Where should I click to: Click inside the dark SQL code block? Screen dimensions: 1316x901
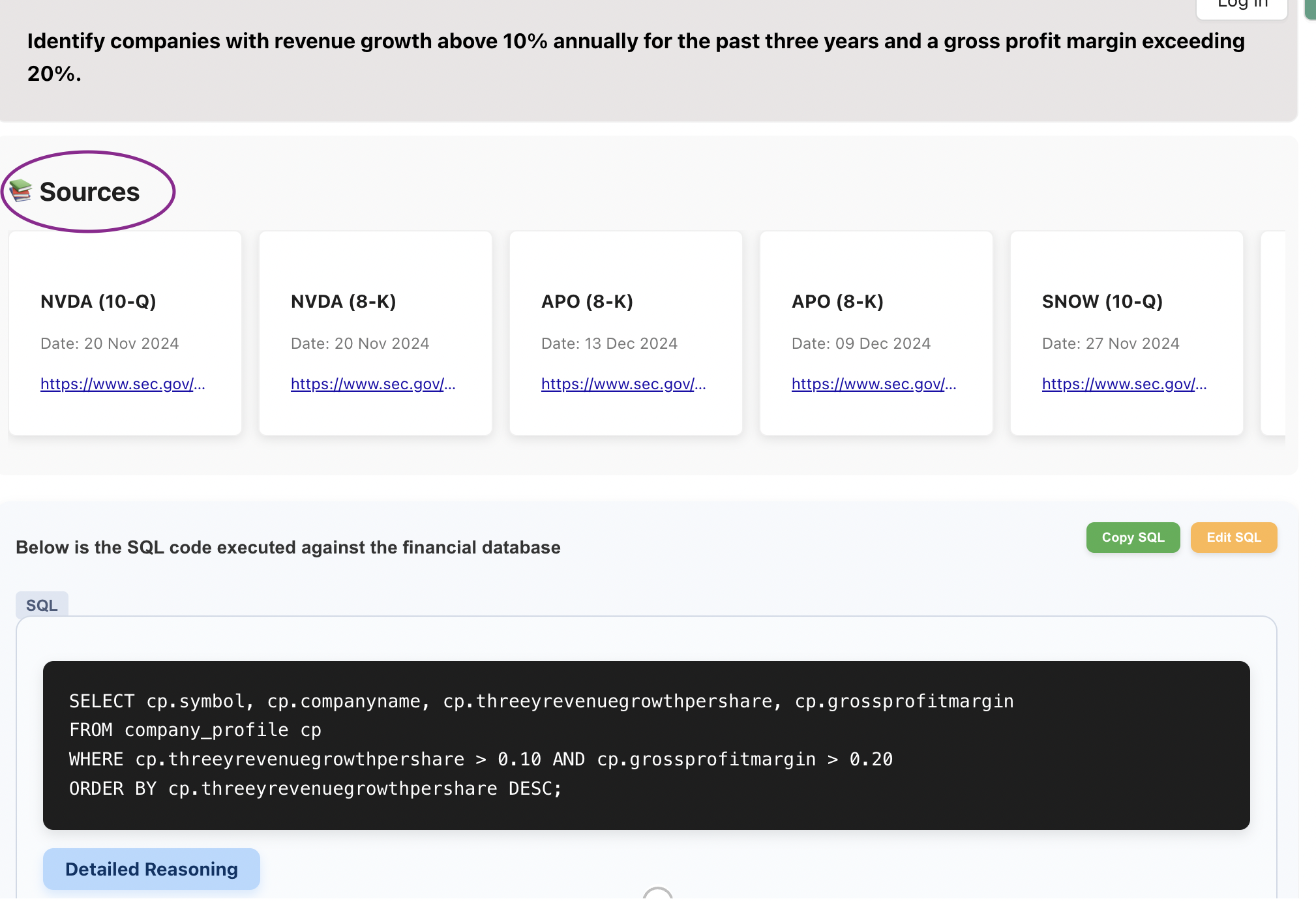(x=646, y=745)
